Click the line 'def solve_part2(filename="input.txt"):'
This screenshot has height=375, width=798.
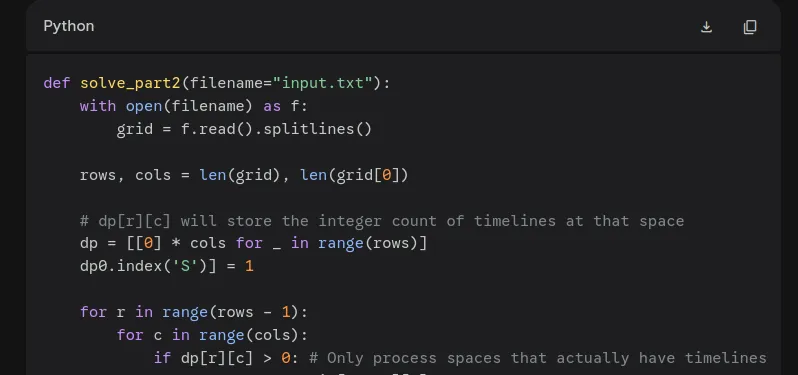217,83
